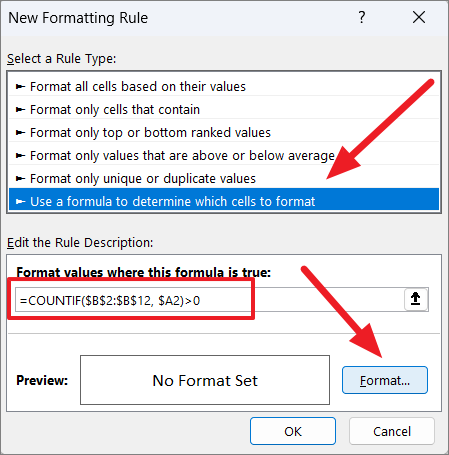Image resolution: width=449 pixels, height=455 pixels.
Task: Click arrow bullet beside top or bottom ranked rule
Action: [21, 133]
